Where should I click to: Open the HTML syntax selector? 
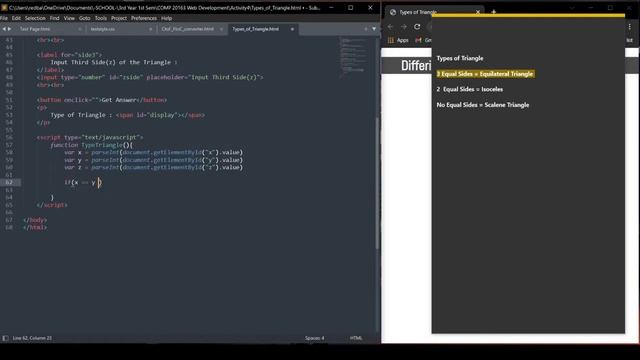(356, 338)
